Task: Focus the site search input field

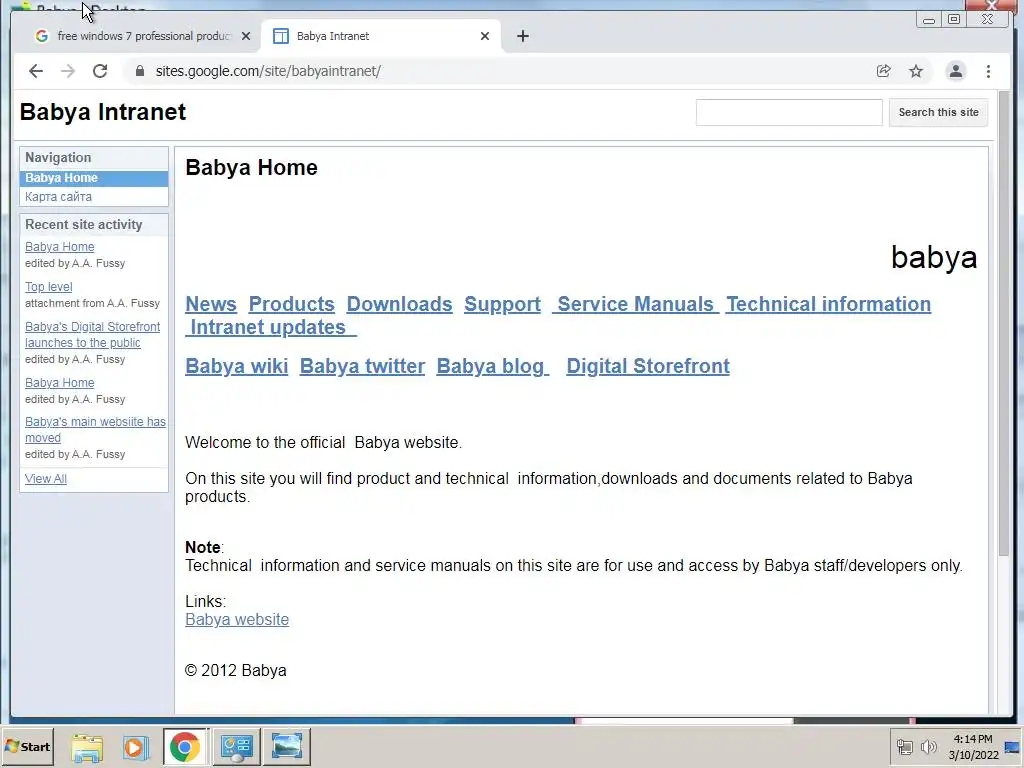Action: [x=789, y=112]
